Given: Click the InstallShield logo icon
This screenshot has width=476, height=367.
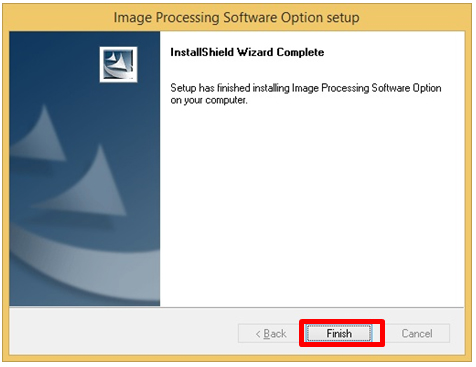Looking at the screenshot, I should pos(118,64).
